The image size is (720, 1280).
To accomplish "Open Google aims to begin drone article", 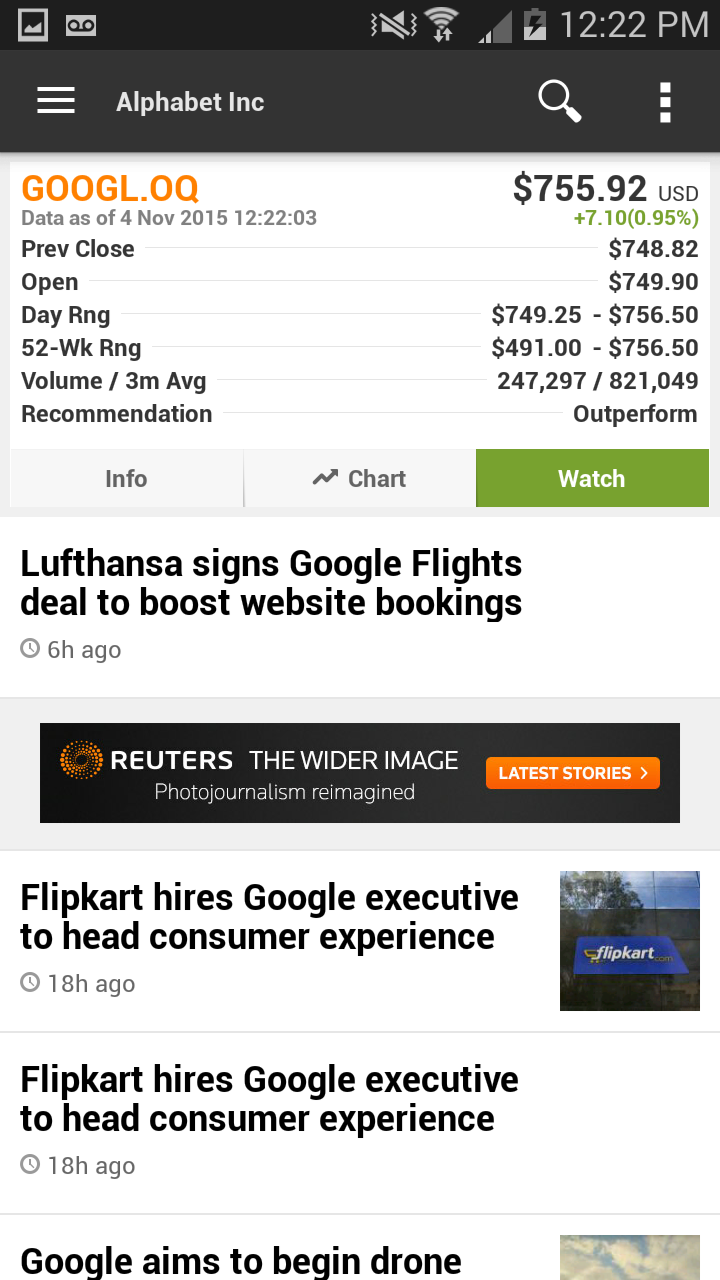I will [241, 1260].
